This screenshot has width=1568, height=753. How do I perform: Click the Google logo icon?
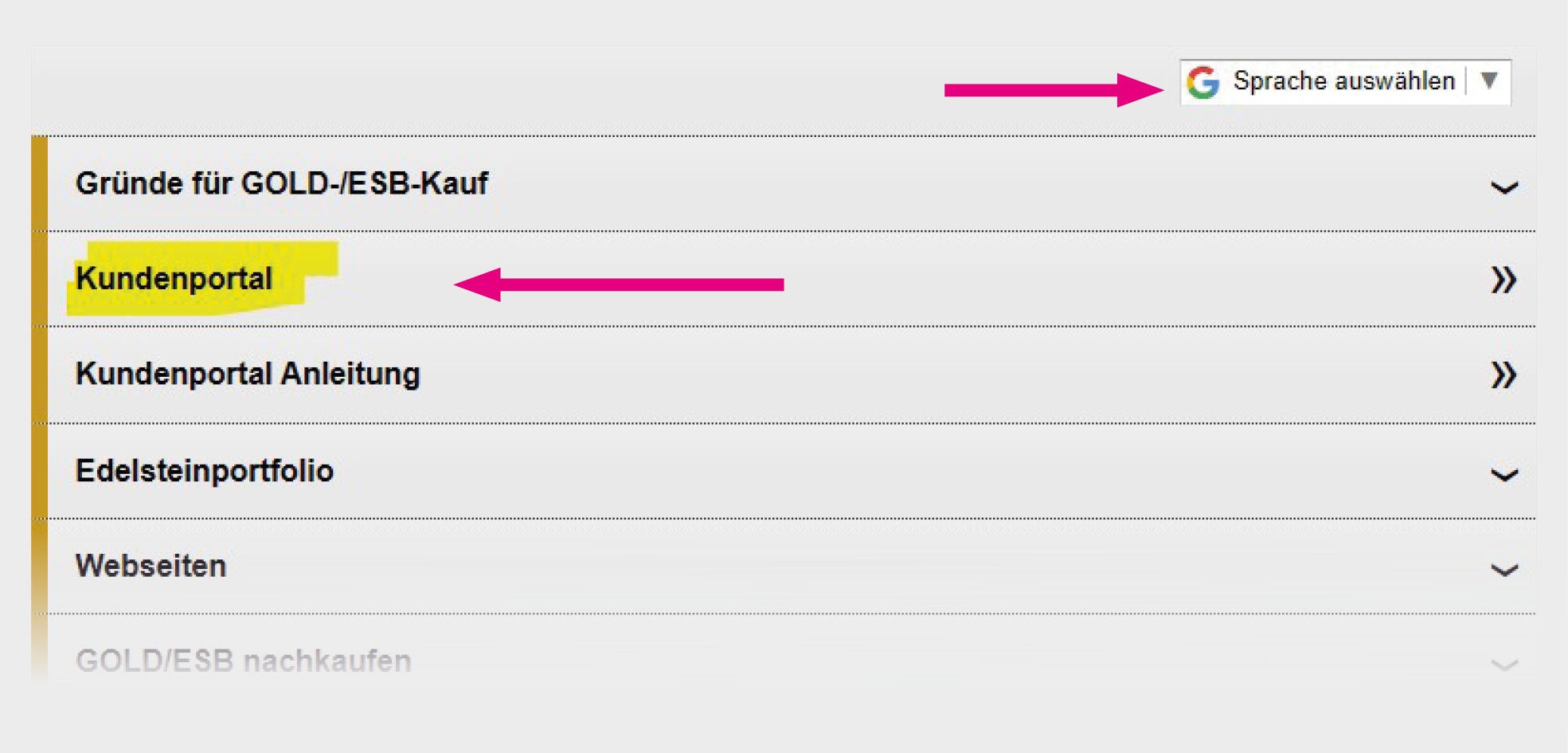[x=1202, y=82]
